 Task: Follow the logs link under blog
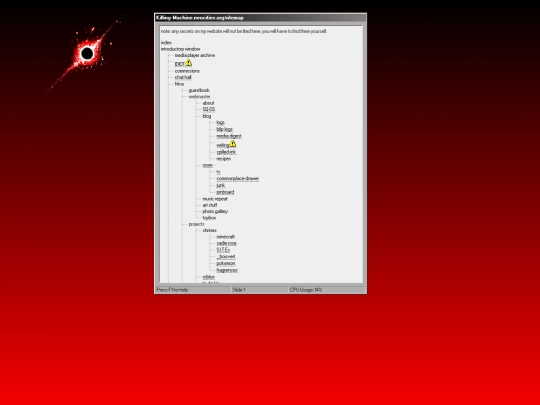coord(220,123)
